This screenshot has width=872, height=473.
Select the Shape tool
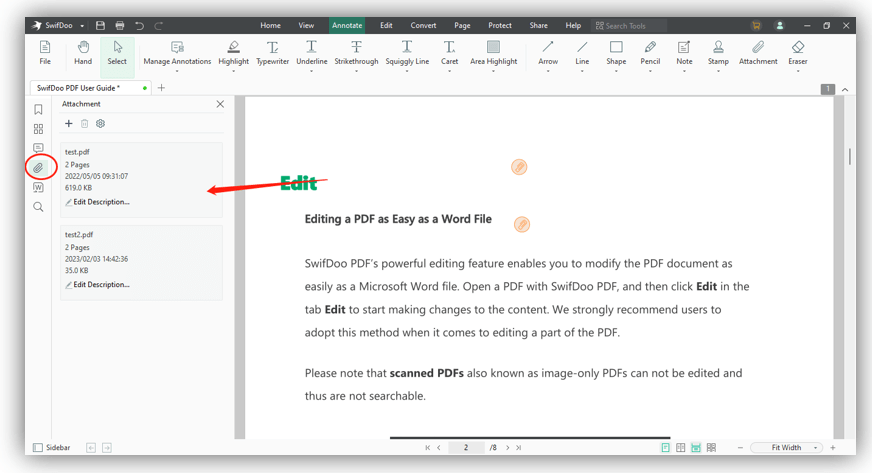click(x=616, y=53)
